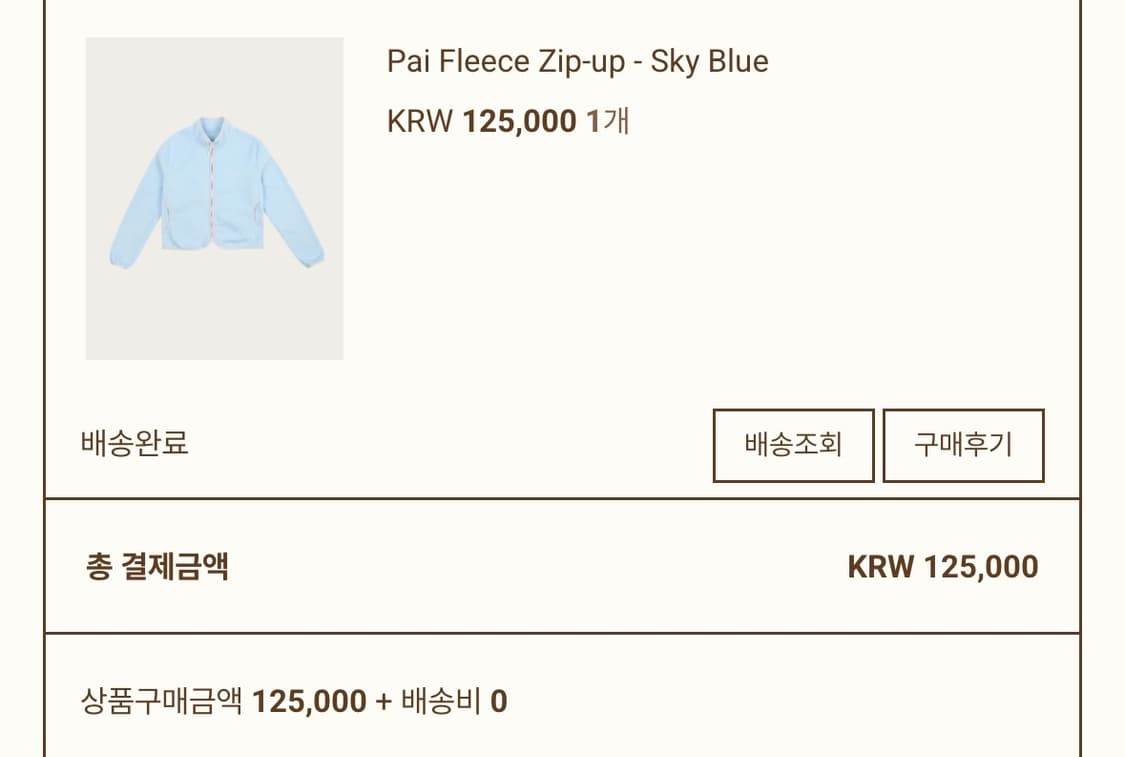Open the 배송조회 delivery tracking button

(x=793, y=446)
